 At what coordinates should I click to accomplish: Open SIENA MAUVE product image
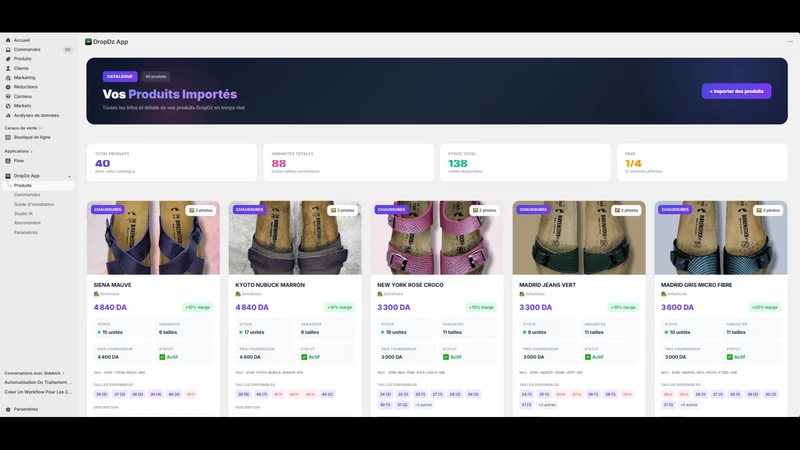(x=154, y=238)
